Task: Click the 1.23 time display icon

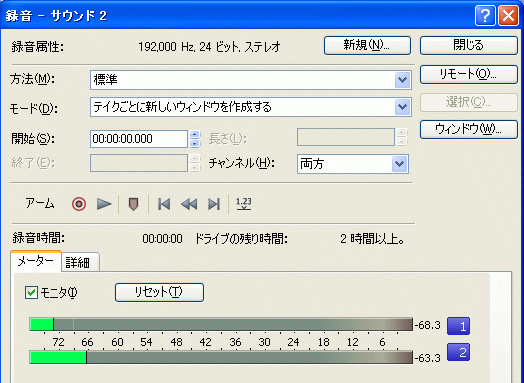Action: 244,204
